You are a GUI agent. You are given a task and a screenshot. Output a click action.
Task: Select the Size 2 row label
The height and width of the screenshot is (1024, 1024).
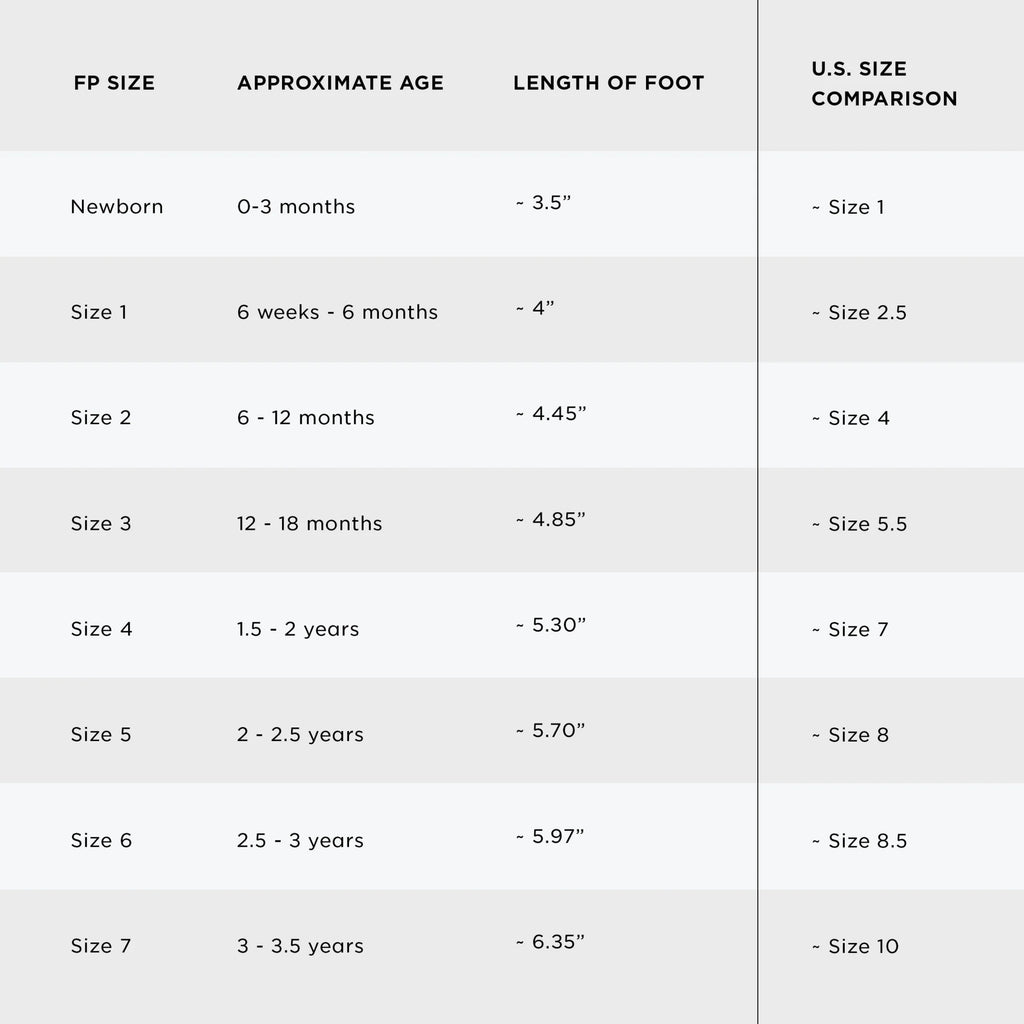(x=101, y=418)
